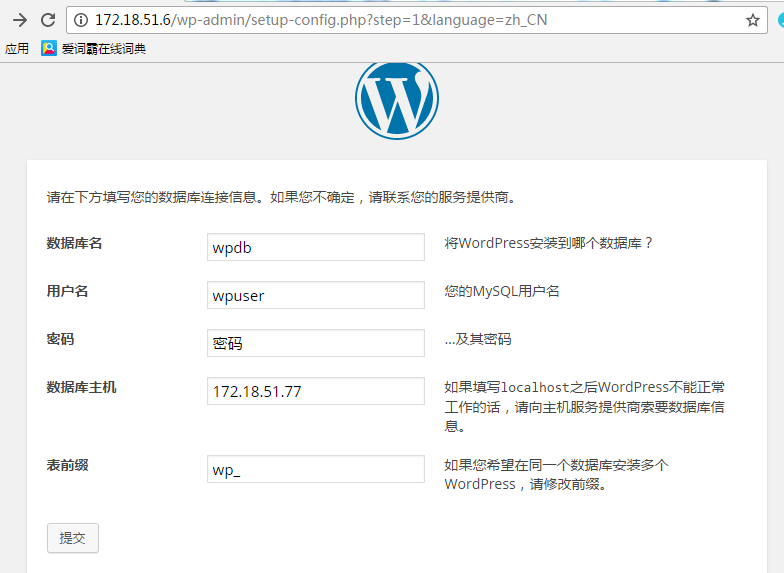Click the 密码 label
The height and width of the screenshot is (573, 784).
pos(60,339)
